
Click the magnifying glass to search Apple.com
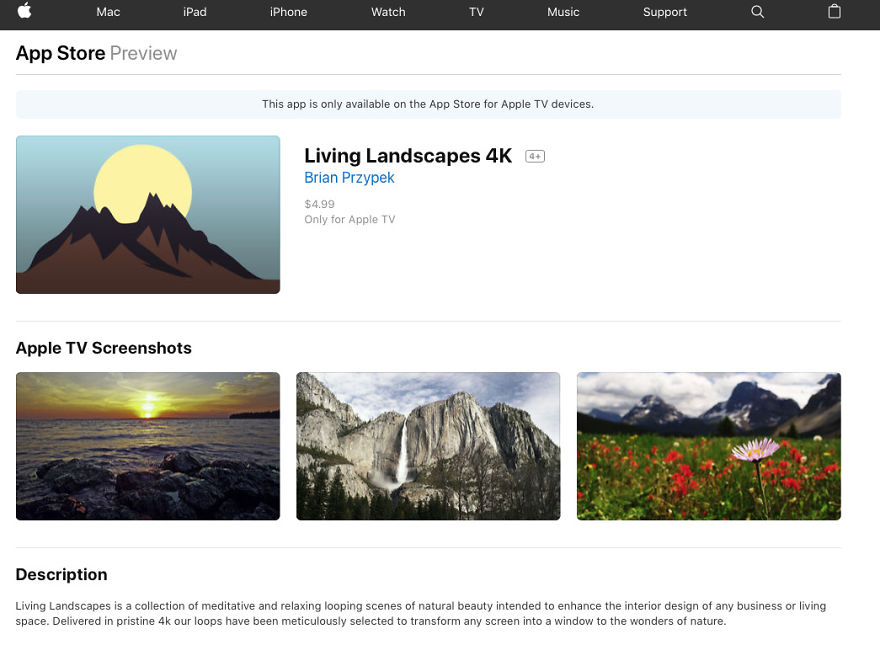[757, 12]
